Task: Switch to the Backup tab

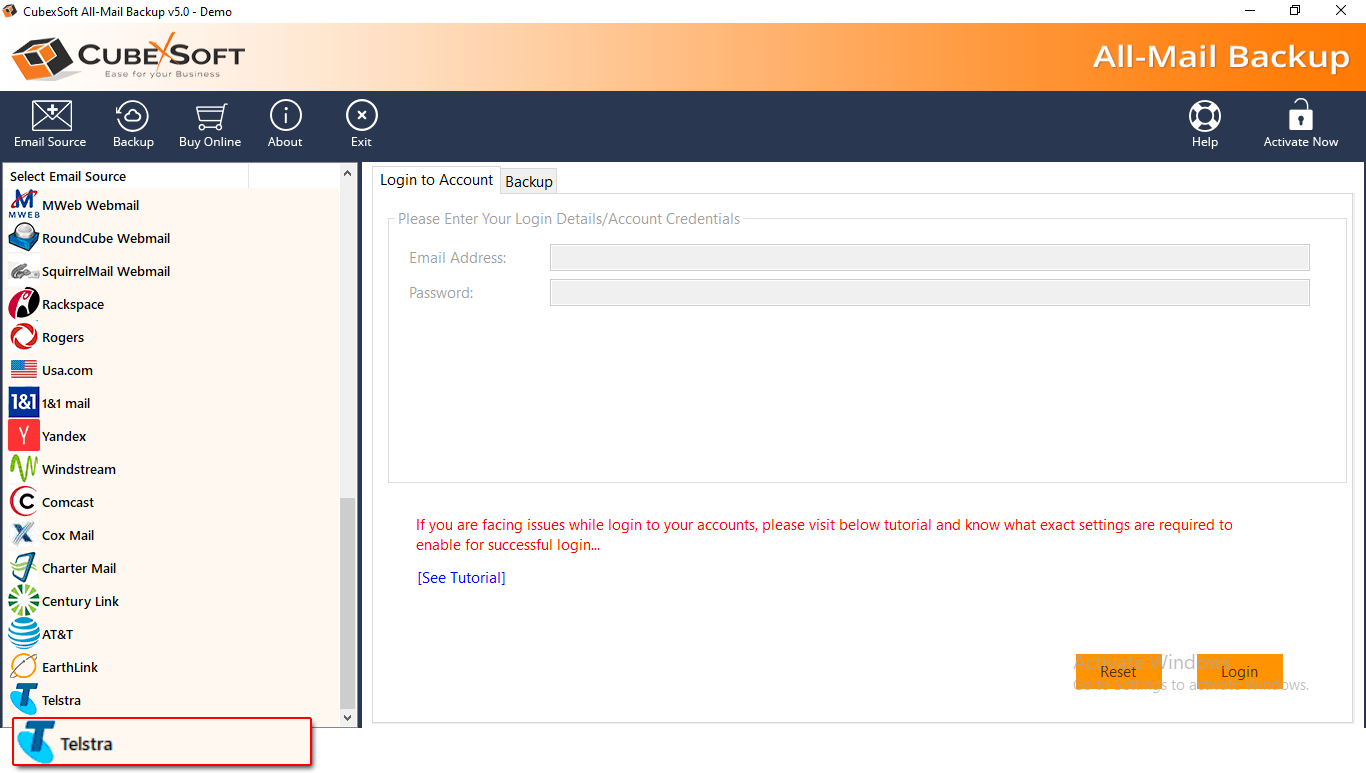Action: 529,181
